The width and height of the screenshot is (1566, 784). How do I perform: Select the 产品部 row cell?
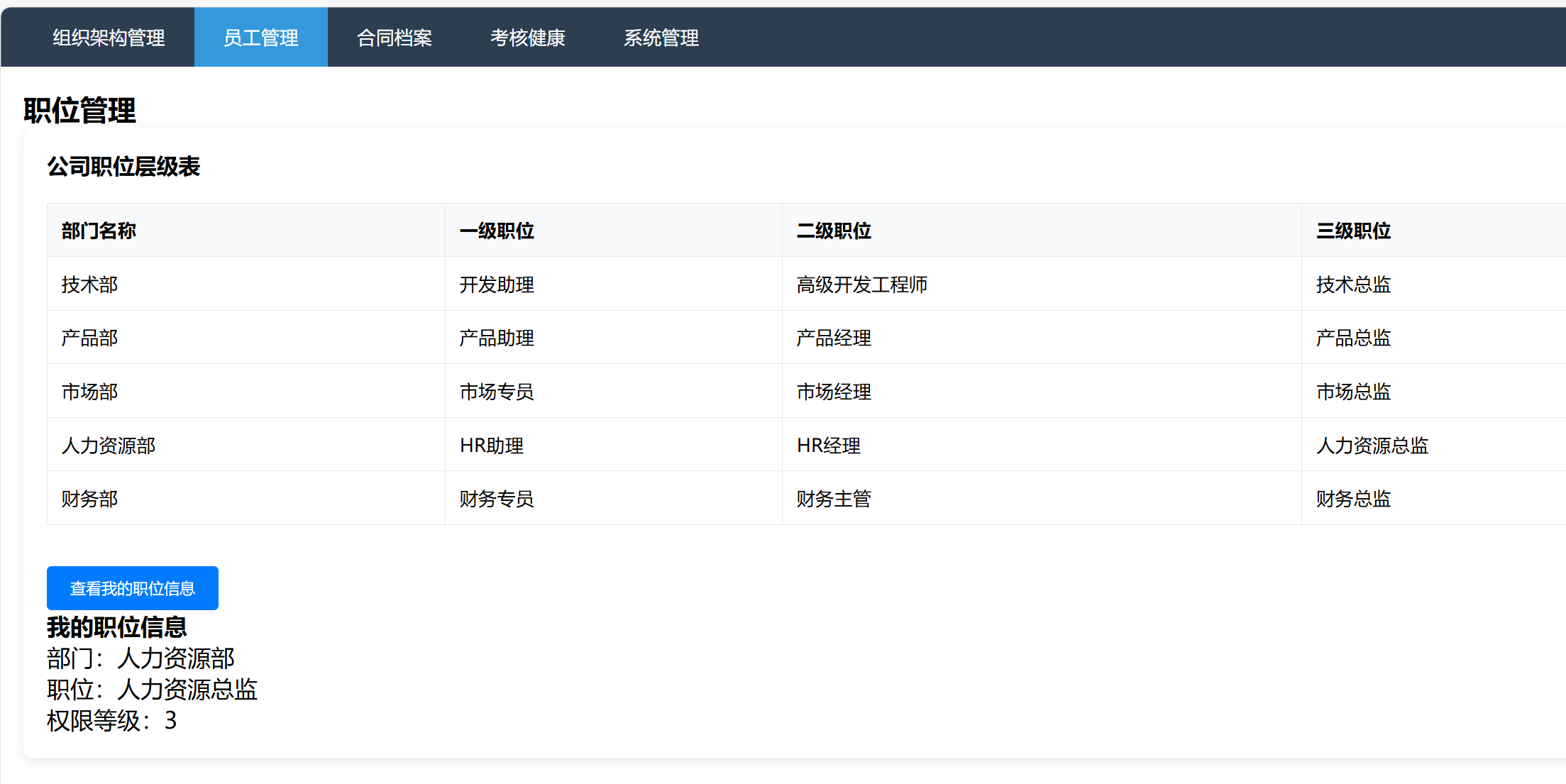pos(89,338)
